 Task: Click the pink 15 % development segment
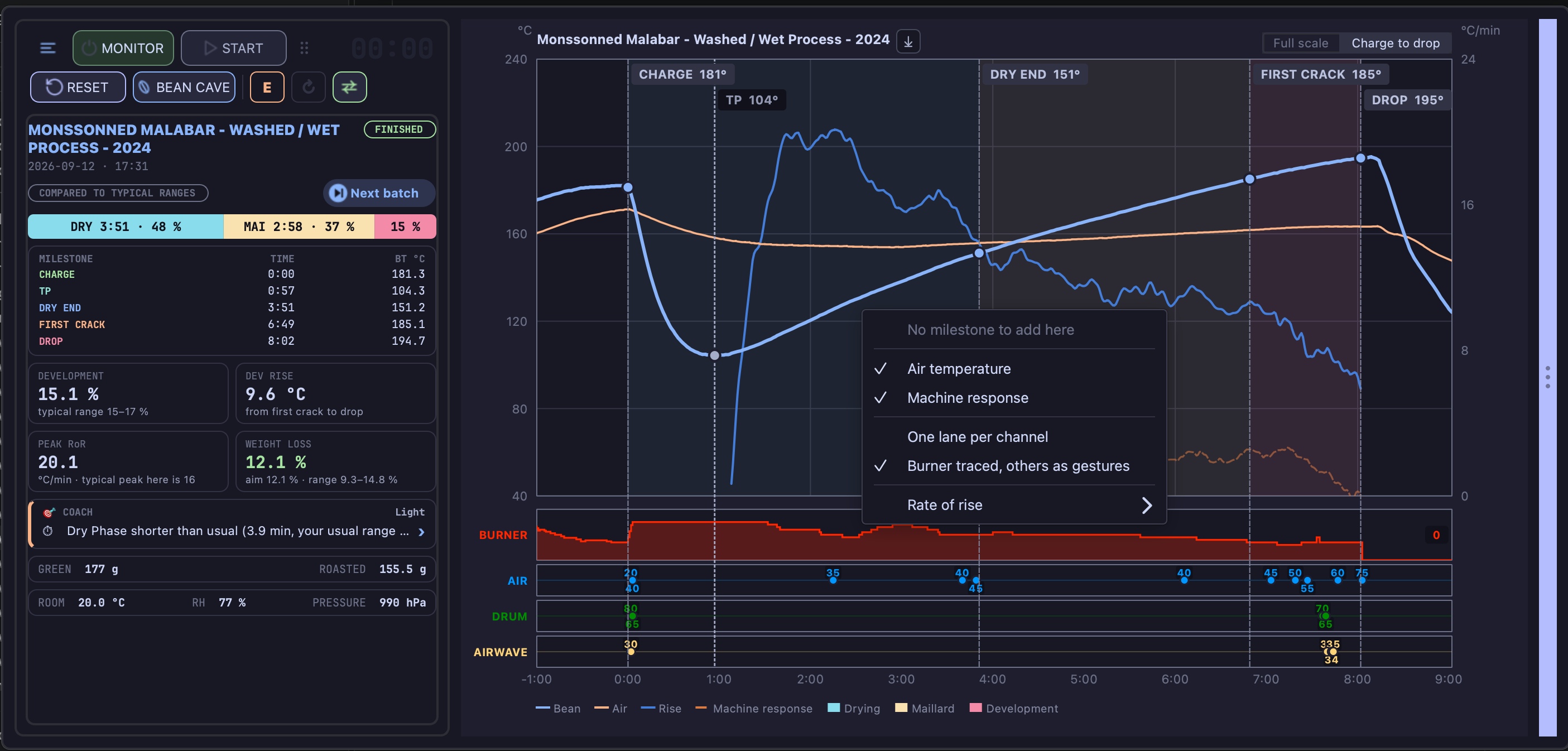(x=405, y=227)
